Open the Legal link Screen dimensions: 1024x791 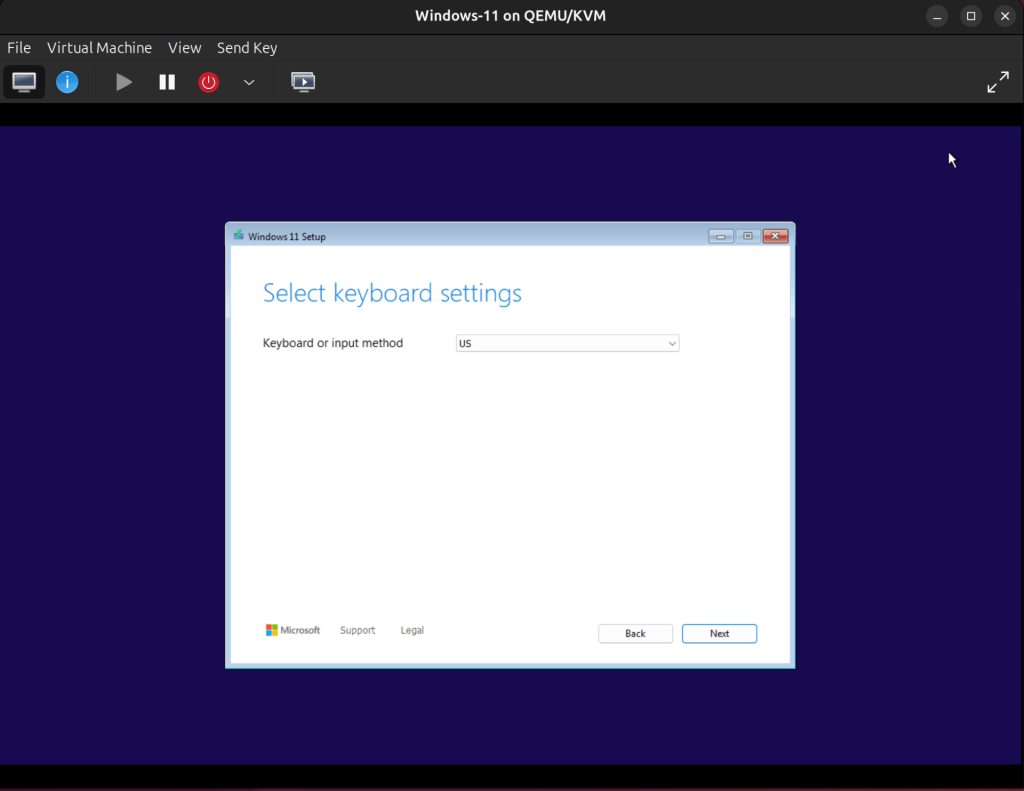click(x=411, y=630)
